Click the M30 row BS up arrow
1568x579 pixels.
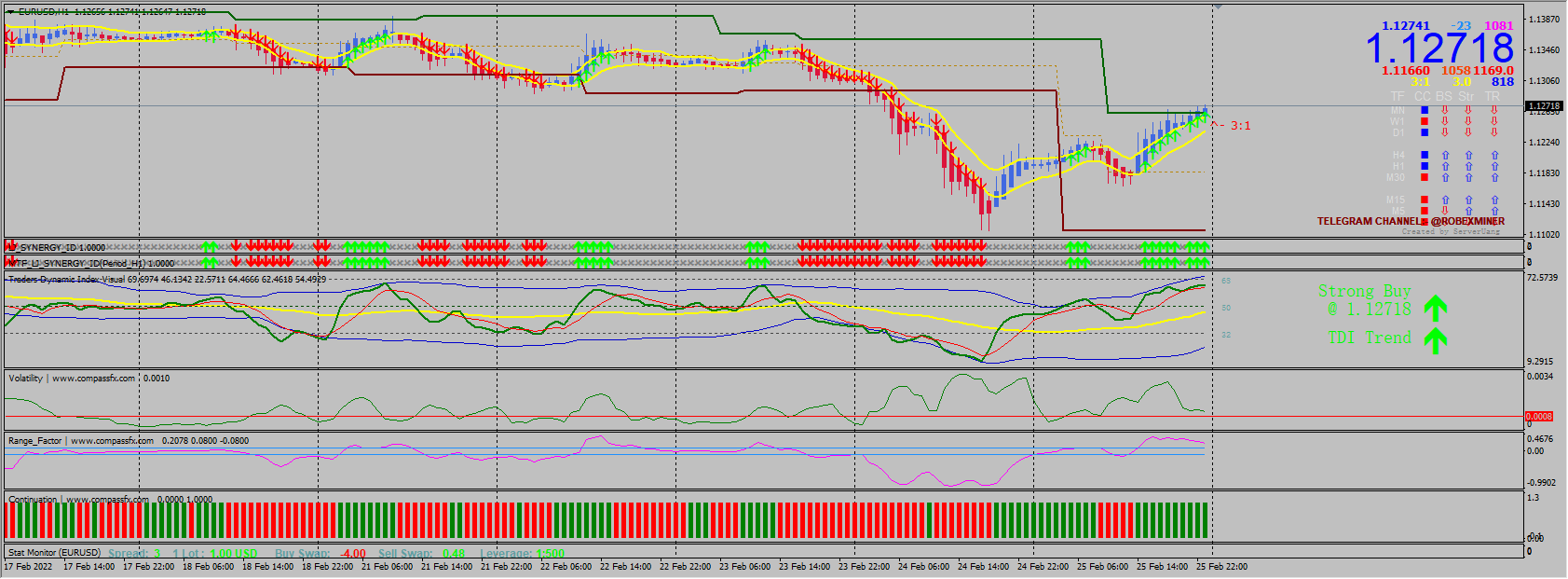click(x=1445, y=177)
